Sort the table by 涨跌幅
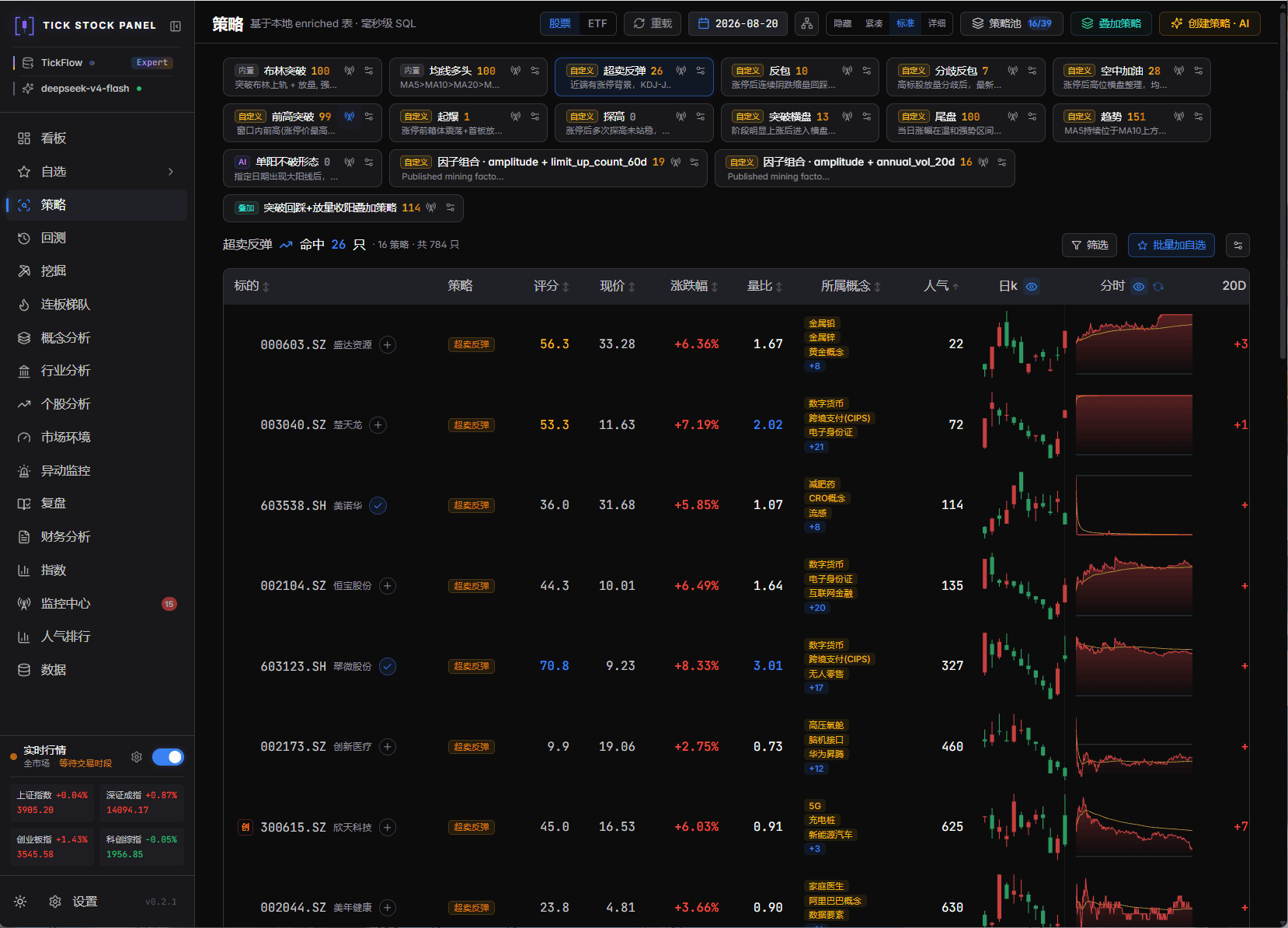This screenshot has height=928, width=1288. point(694,286)
